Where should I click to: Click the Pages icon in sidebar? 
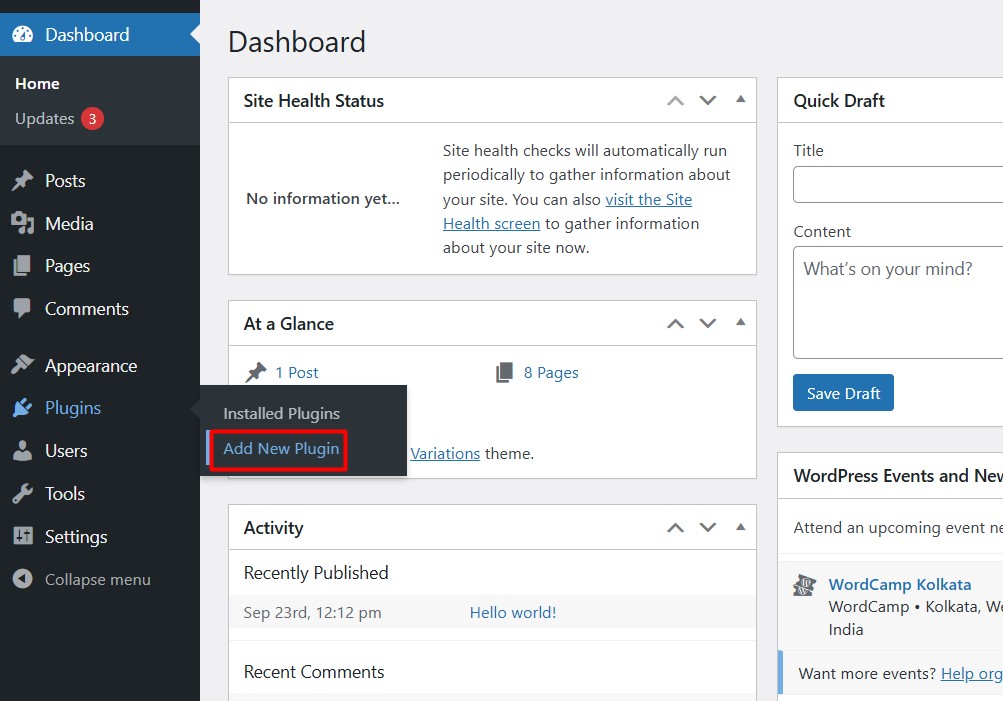click(22, 265)
